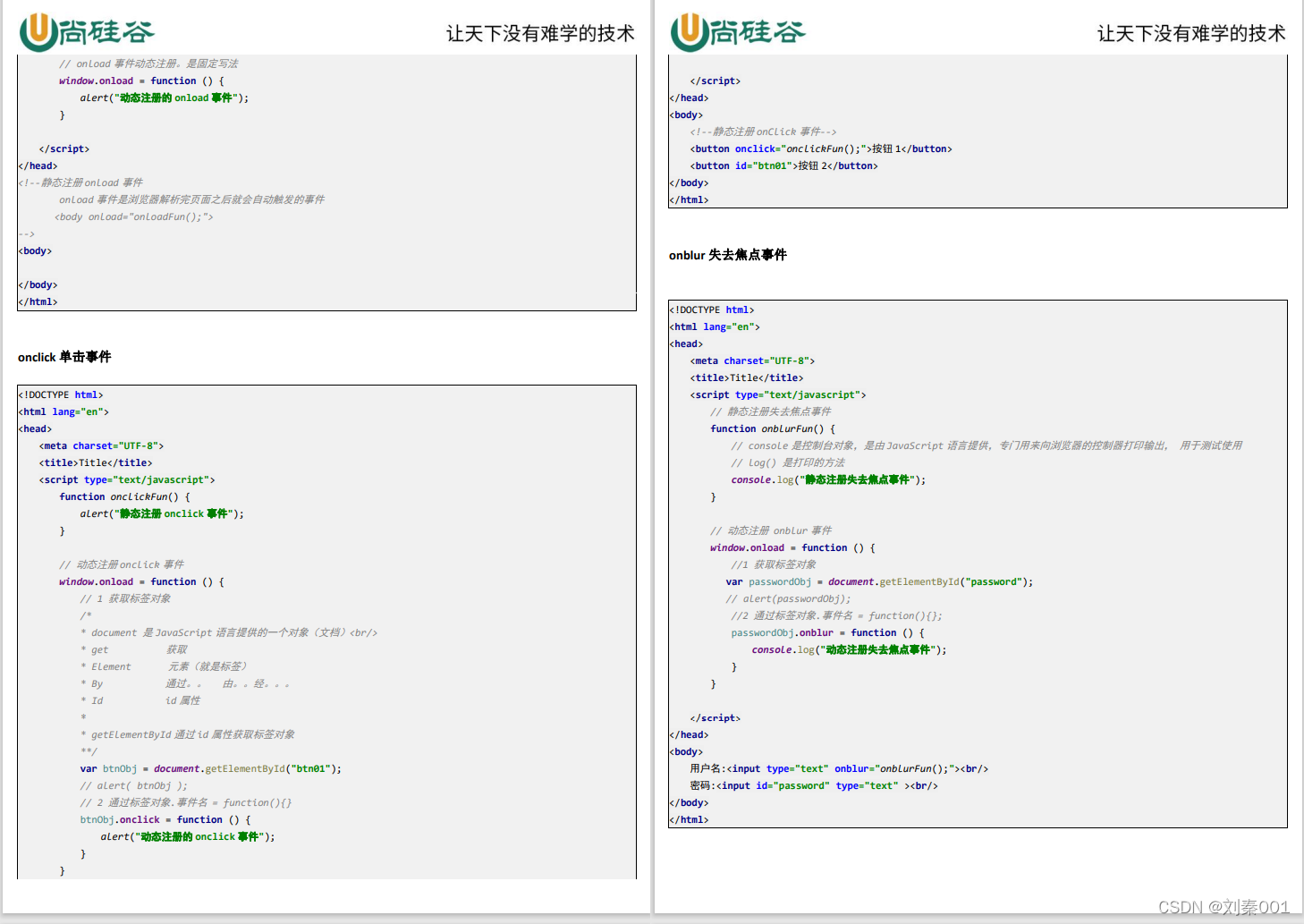Click the line alert("动态注册的 onload 事件")
The height and width of the screenshot is (924, 1304).
tap(165, 97)
